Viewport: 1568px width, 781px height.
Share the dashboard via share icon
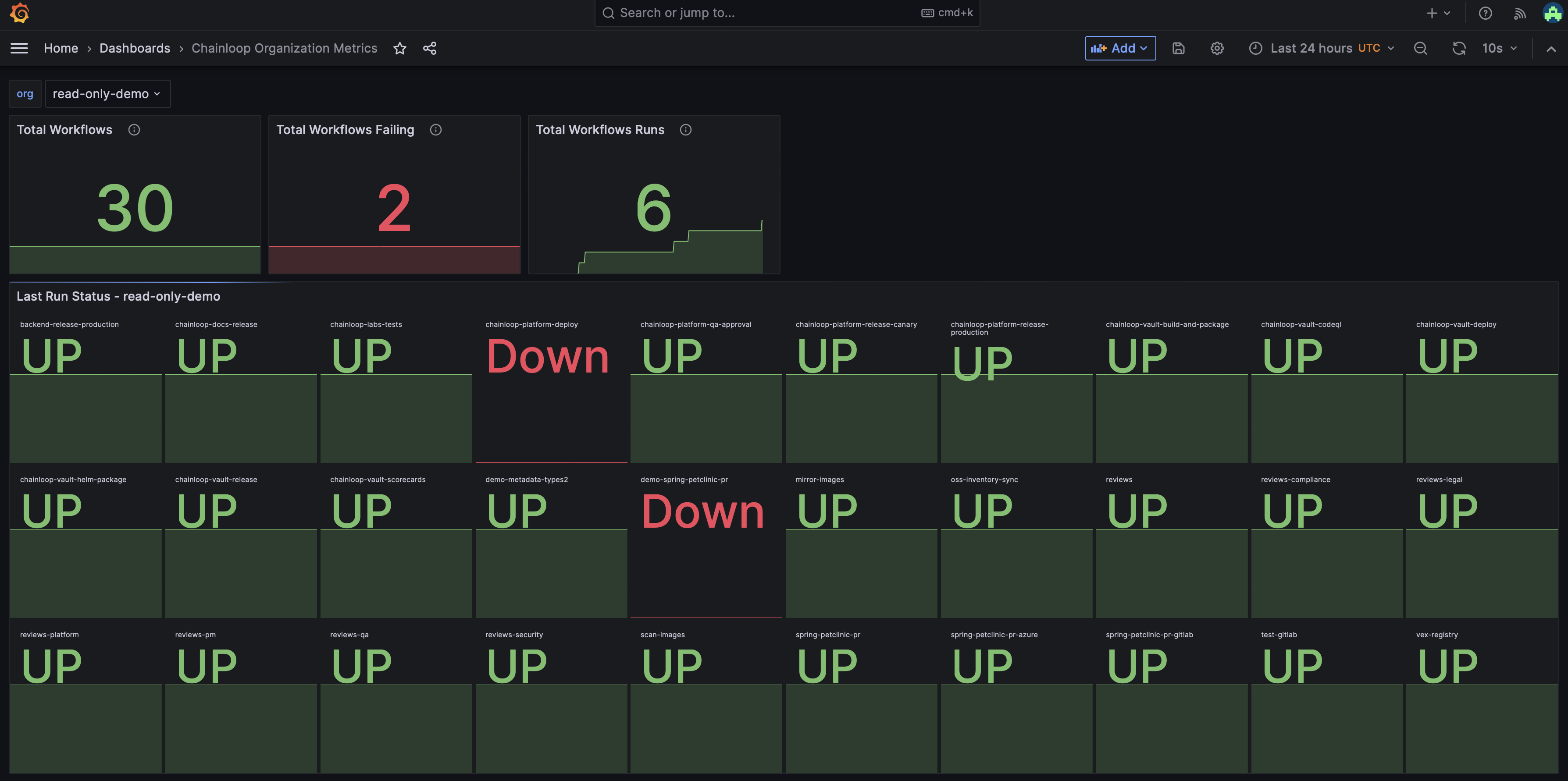430,48
